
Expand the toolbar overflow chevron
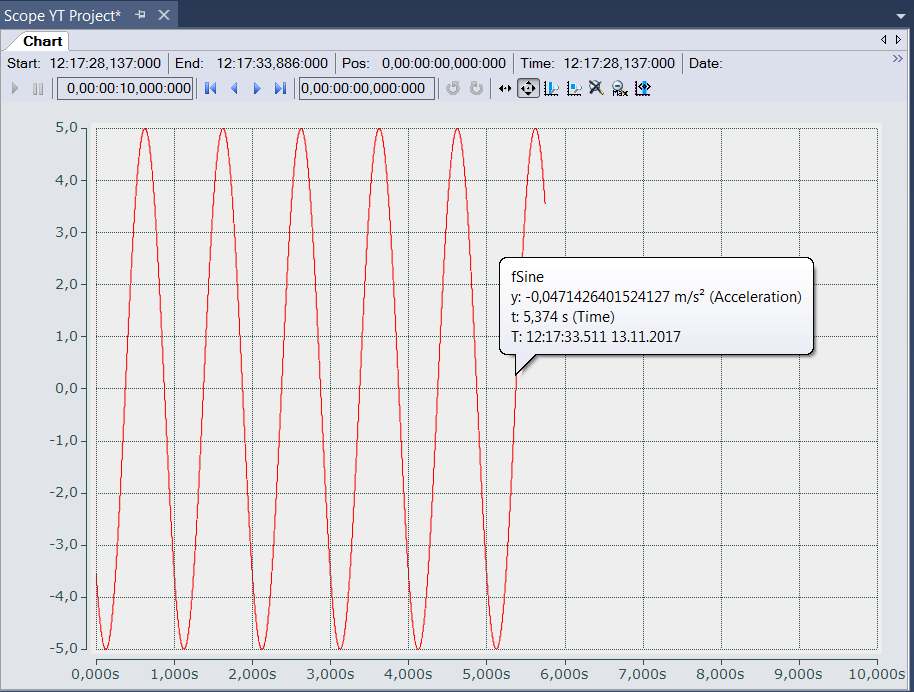[x=898, y=58]
